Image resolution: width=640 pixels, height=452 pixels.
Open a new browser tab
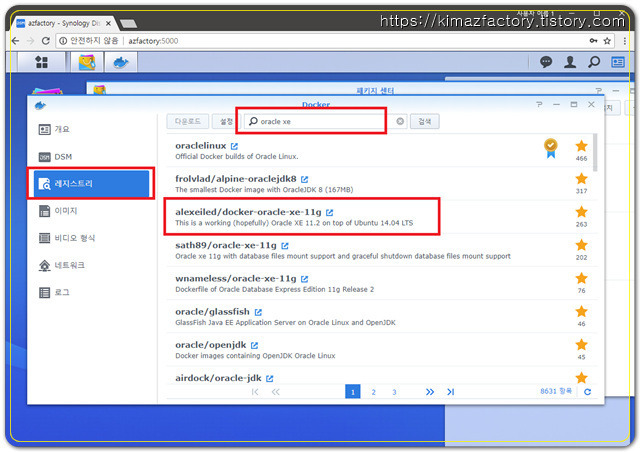129,24
